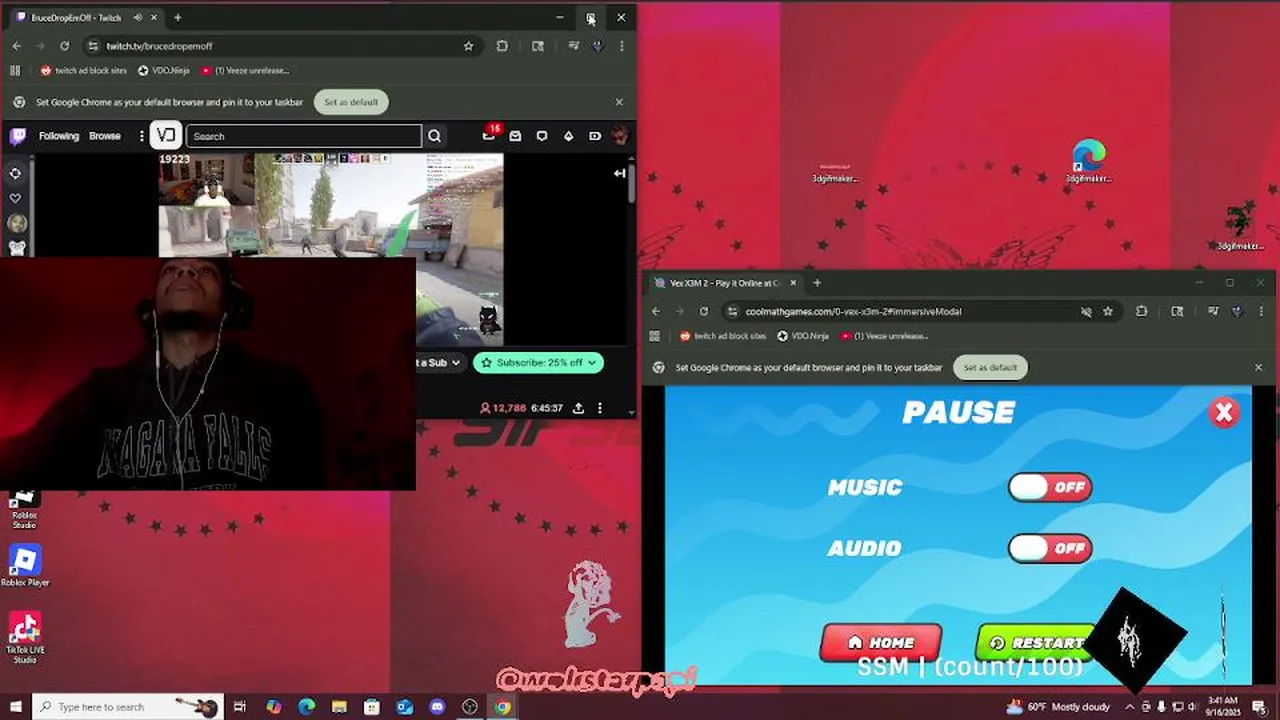Open Browse on Twitch nav
Image resolution: width=1280 pixels, height=720 pixels.
[x=105, y=136]
